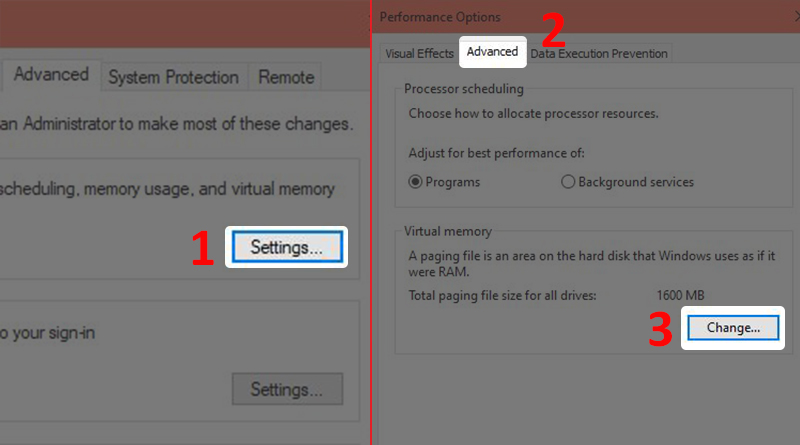Click the red number 1 annotation
The height and width of the screenshot is (445, 800).
[x=202, y=250]
